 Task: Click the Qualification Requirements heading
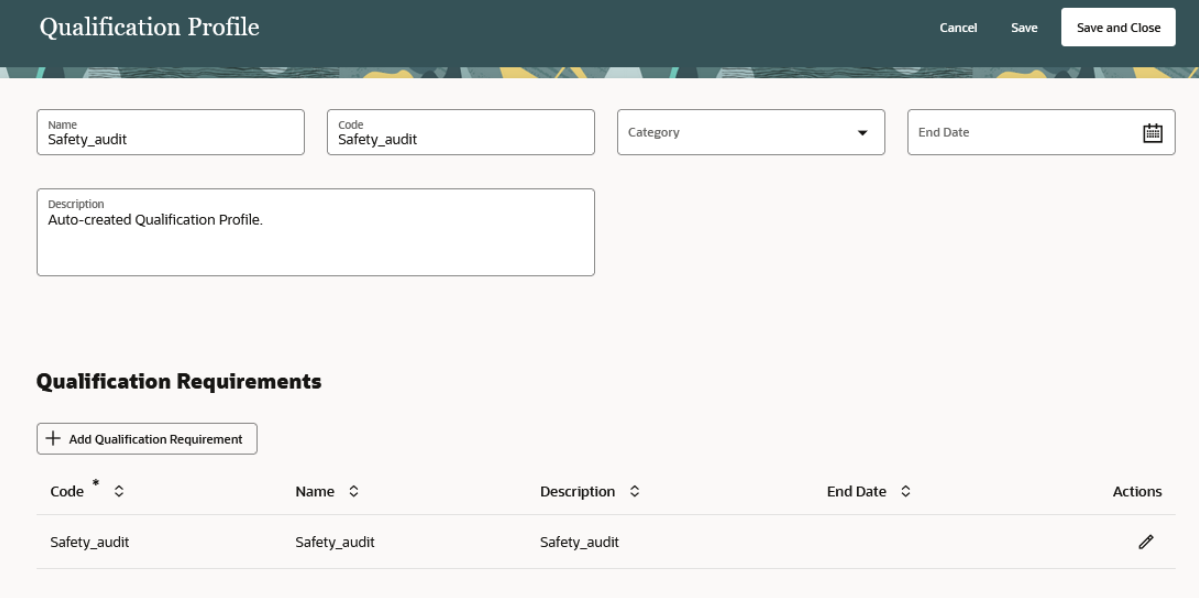[179, 382]
